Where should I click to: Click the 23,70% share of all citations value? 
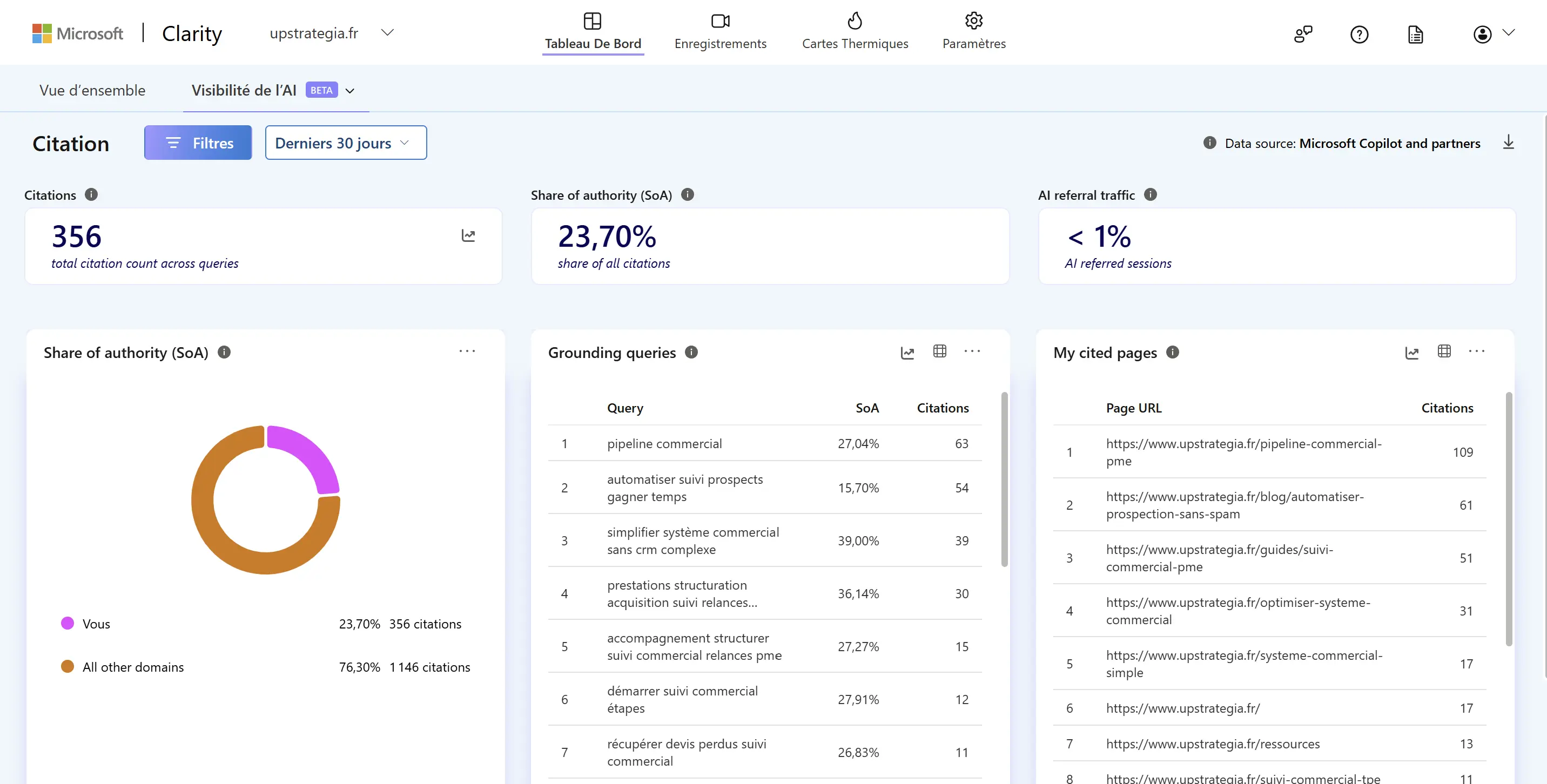[x=607, y=236]
